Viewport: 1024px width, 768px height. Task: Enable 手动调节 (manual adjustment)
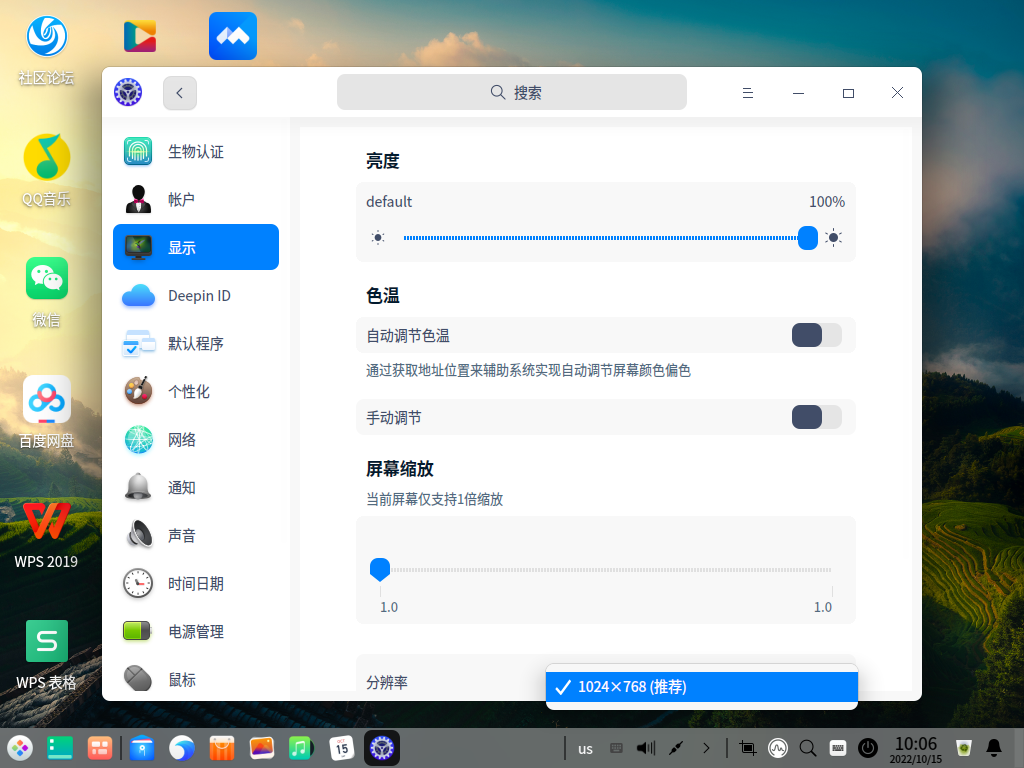pyautogui.click(x=816, y=416)
